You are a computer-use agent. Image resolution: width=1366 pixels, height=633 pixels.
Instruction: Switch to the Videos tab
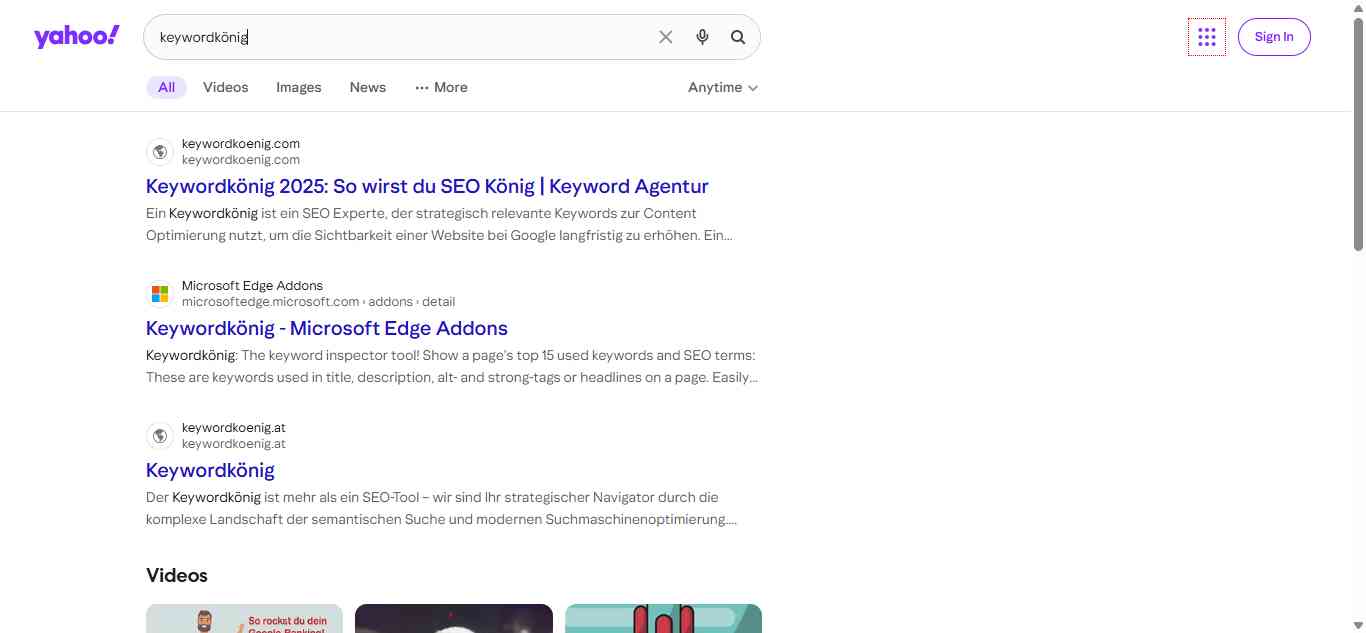tap(226, 87)
